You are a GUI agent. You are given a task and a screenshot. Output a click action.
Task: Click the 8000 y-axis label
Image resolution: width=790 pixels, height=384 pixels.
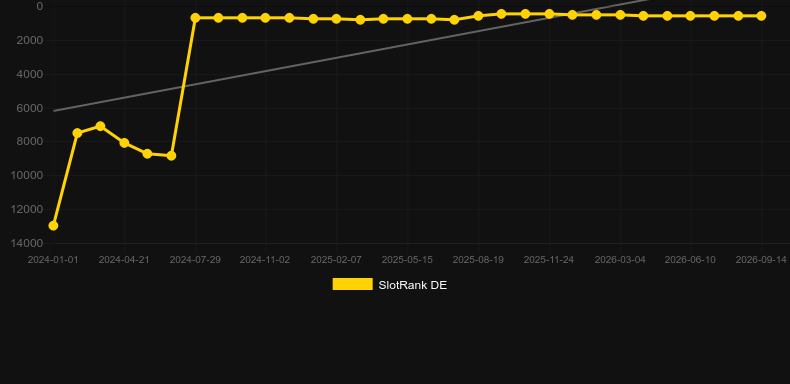pos(30,142)
